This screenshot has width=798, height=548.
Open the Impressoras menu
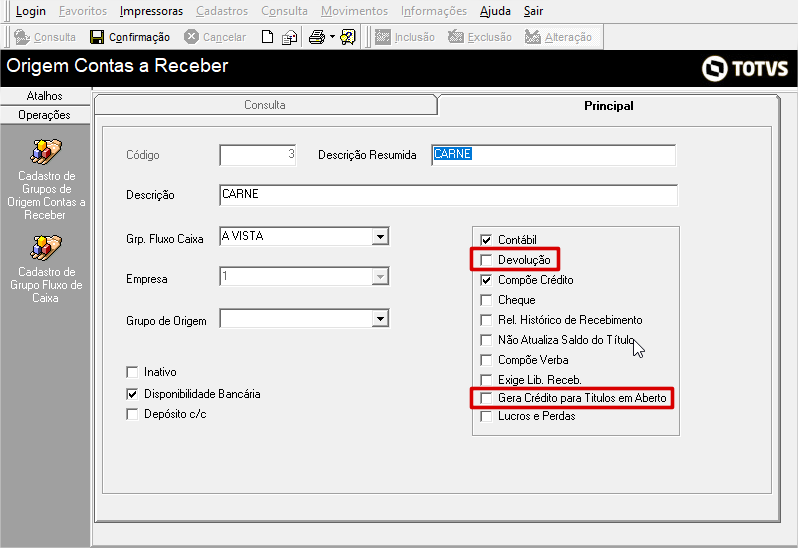151,11
